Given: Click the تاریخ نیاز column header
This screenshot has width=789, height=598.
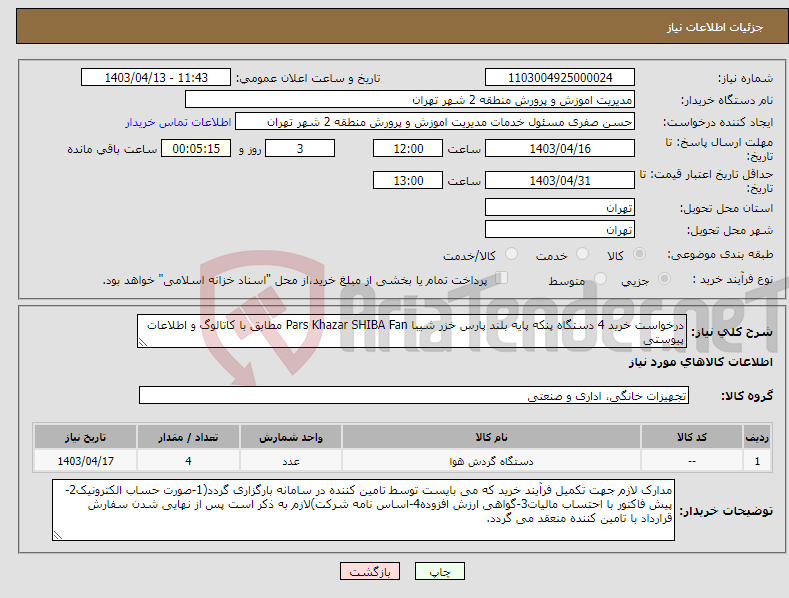Looking at the screenshot, I should [86, 437].
